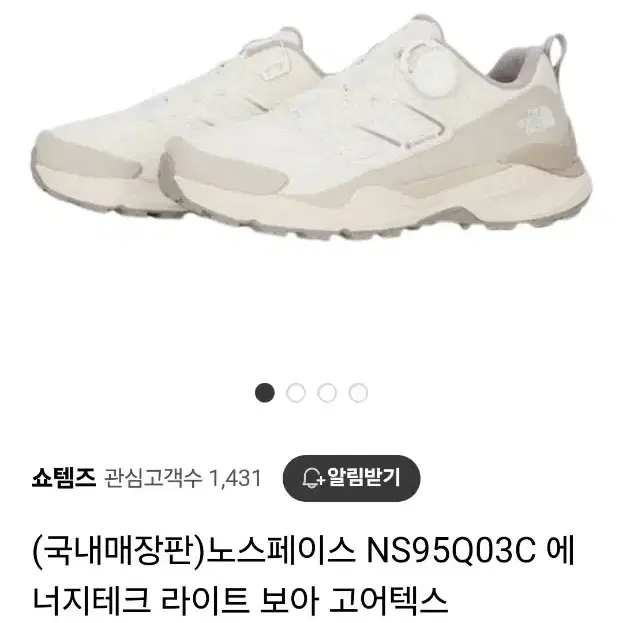623x623 pixels.
Task: Click the 라이트 보아 고어텍스 title line
Action: pyautogui.click(x=305, y=601)
